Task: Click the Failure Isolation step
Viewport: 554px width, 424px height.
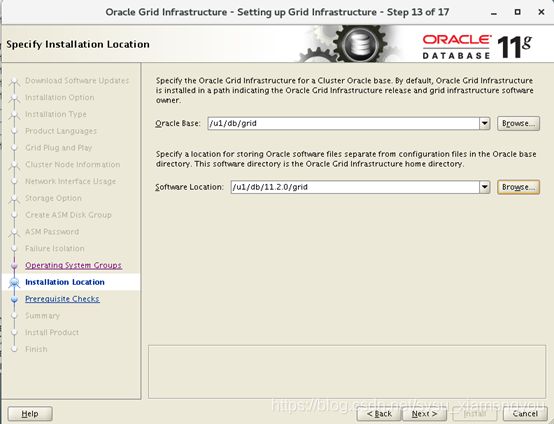Action: [x=55, y=248]
